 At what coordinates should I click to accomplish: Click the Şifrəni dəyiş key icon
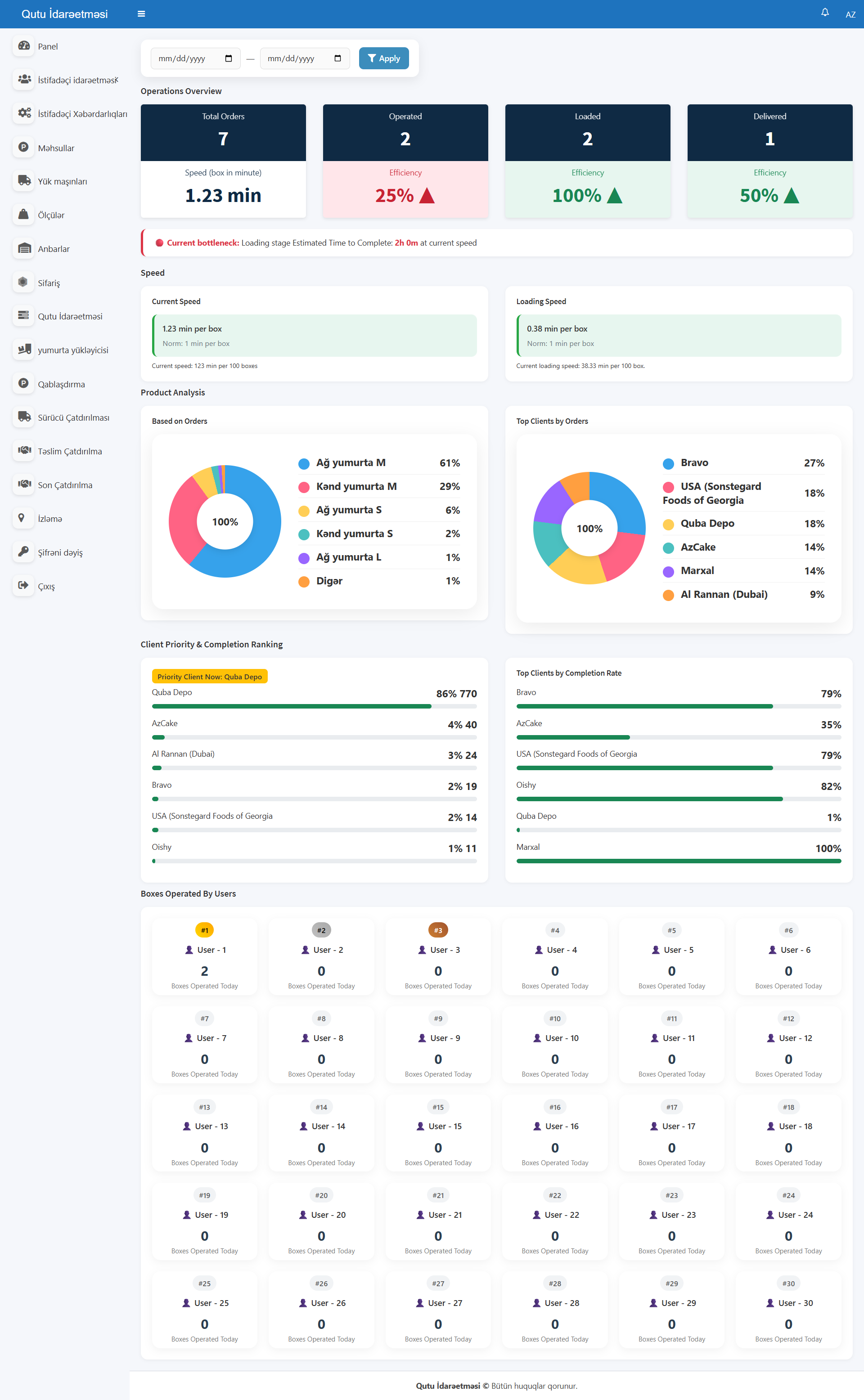click(23, 551)
